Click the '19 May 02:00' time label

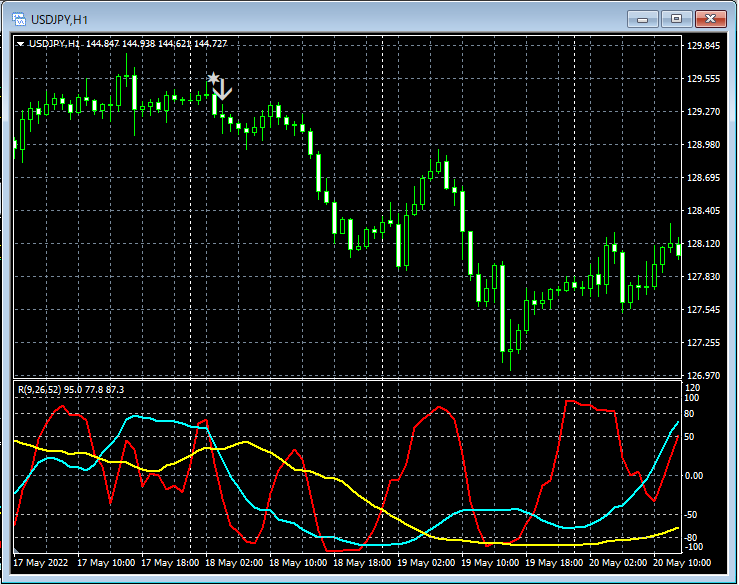tap(426, 563)
